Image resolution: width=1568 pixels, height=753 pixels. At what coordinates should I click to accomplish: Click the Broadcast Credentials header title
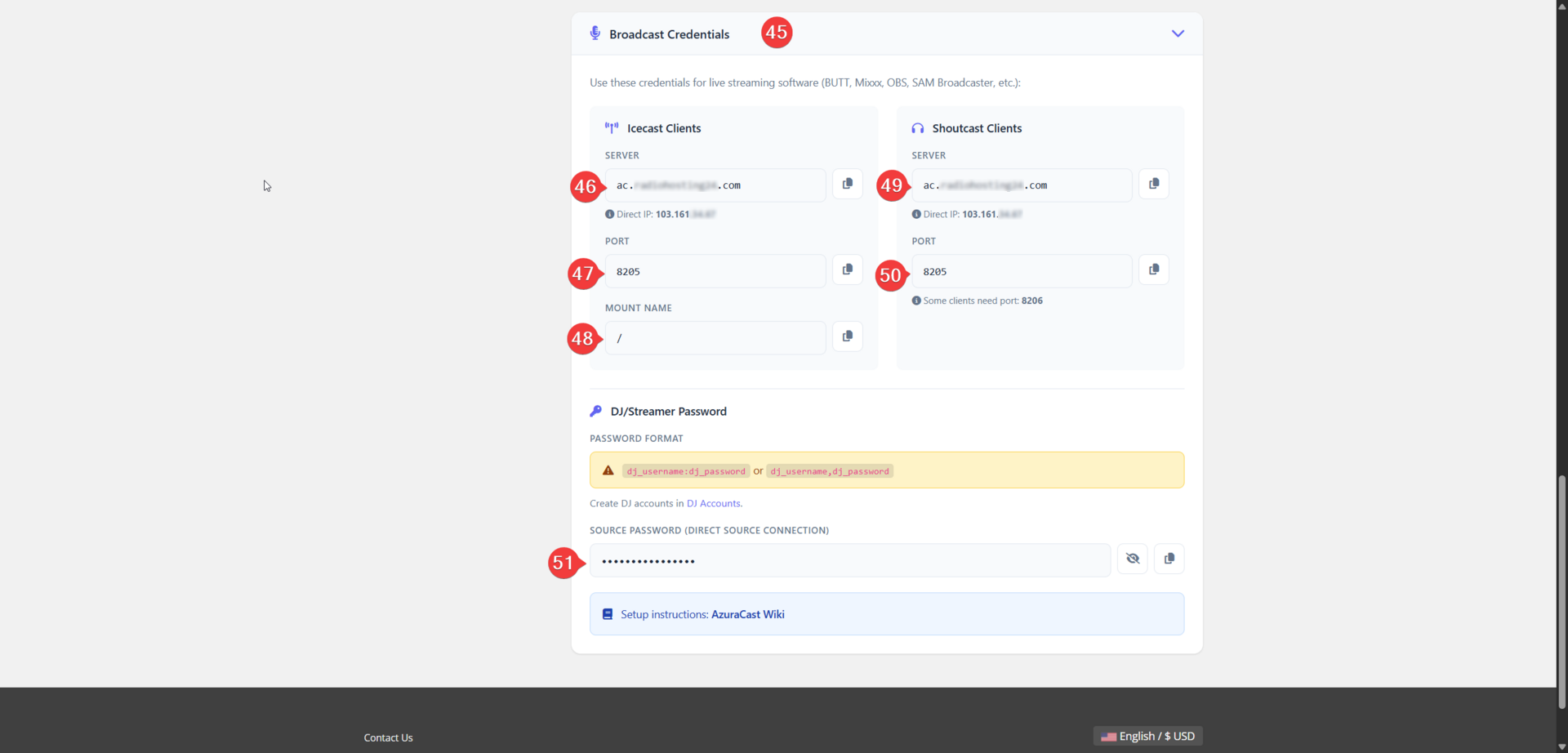[x=669, y=34]
